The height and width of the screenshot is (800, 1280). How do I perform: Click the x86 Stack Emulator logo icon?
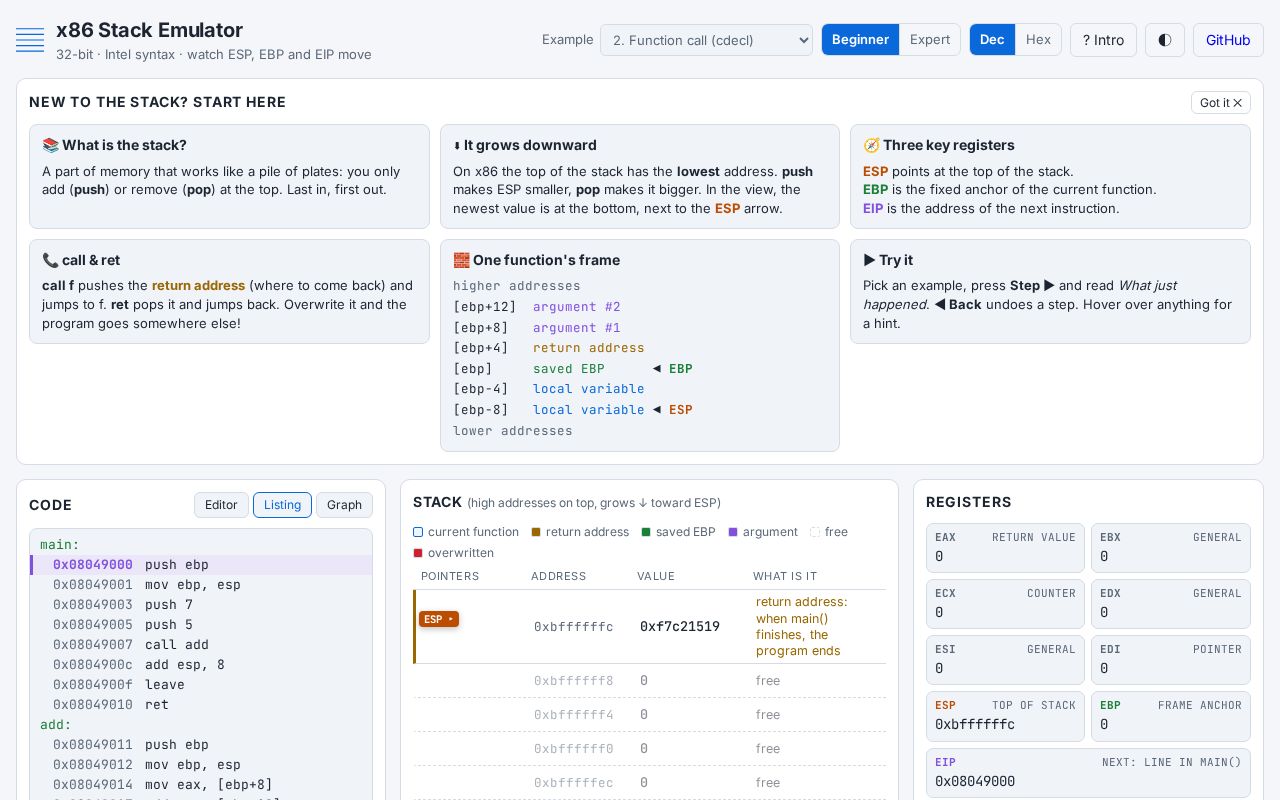click(30, 40)
